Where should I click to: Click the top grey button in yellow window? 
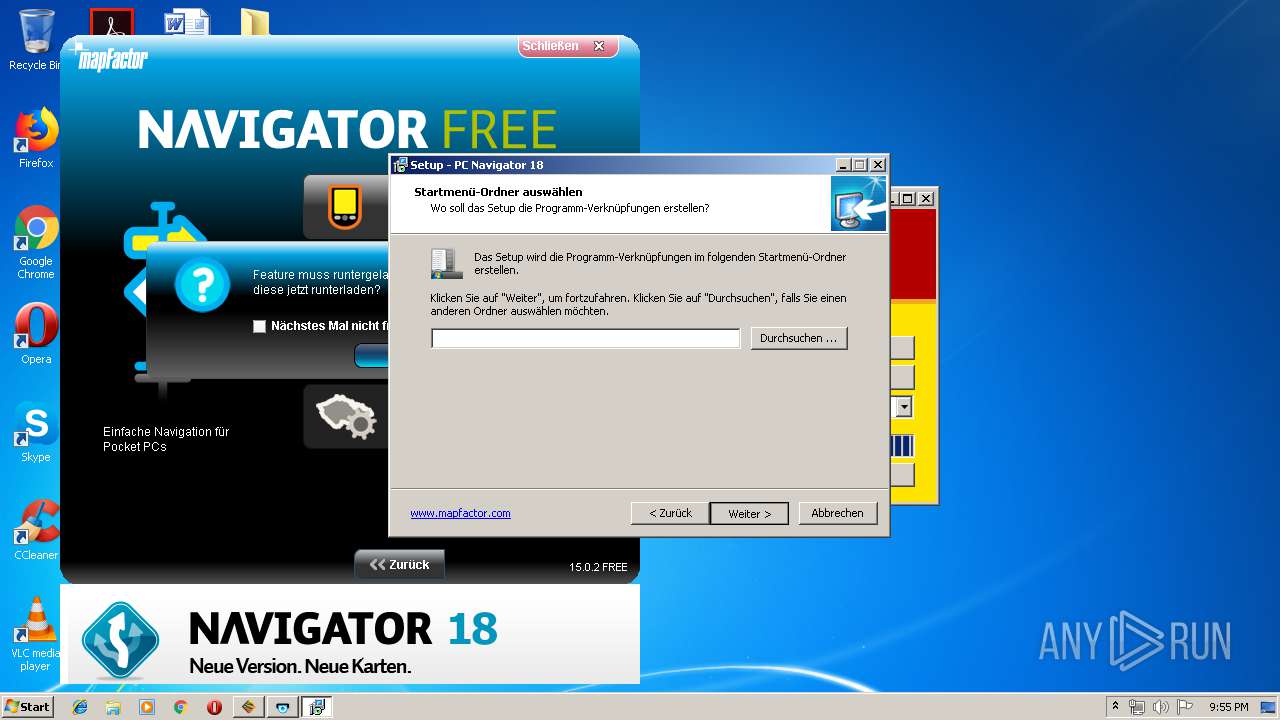coord(901,348)
